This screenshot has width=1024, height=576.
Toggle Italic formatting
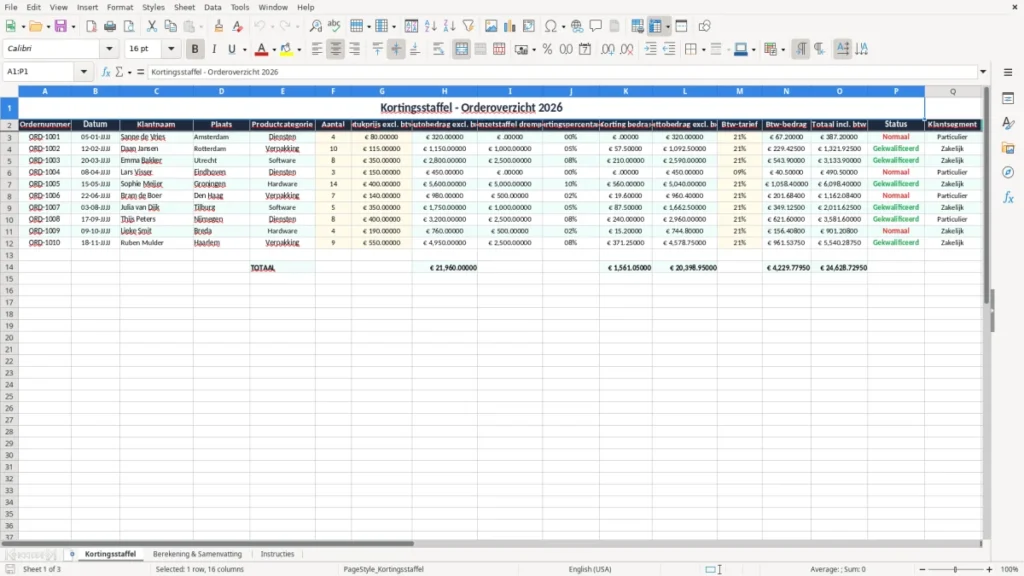click(x=214, y=49)
